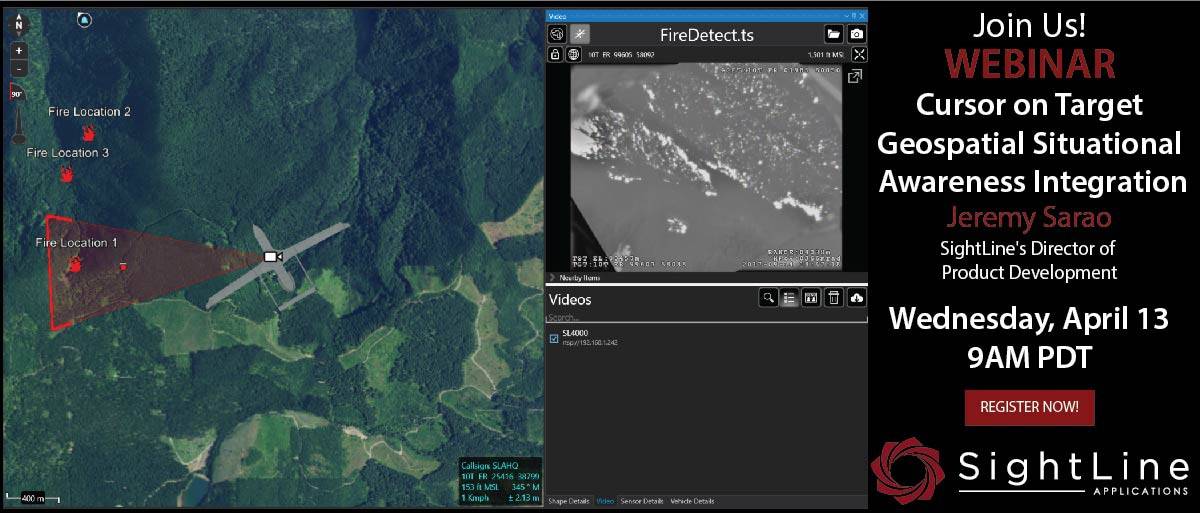Uncheck the SL4000 video checkbox
Viewport: 1200px width, 513px height.
[554, 338]
